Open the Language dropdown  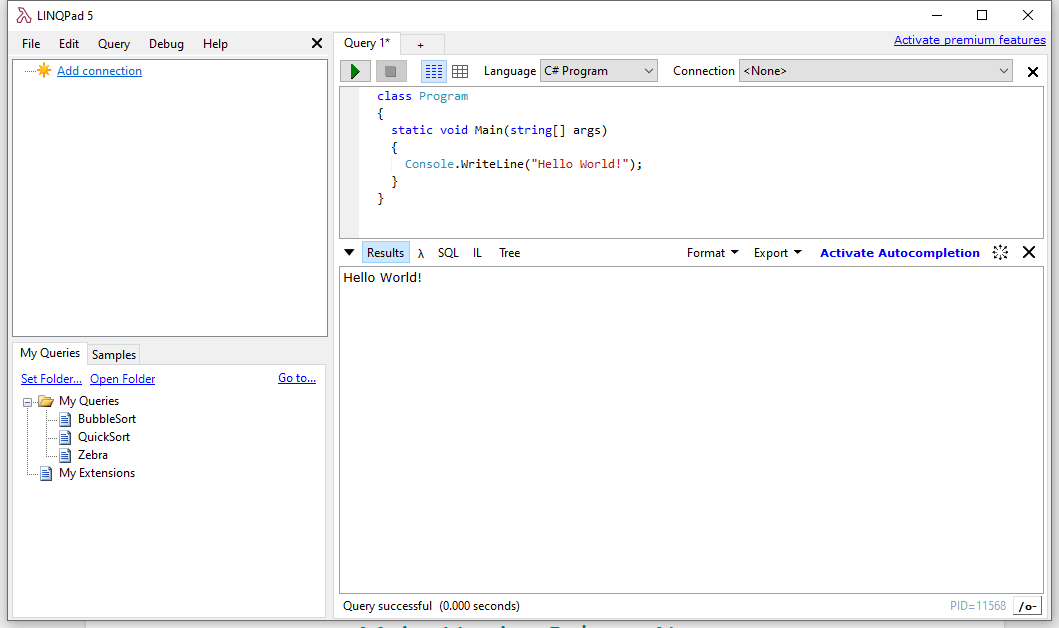click(x=598, y=71)
